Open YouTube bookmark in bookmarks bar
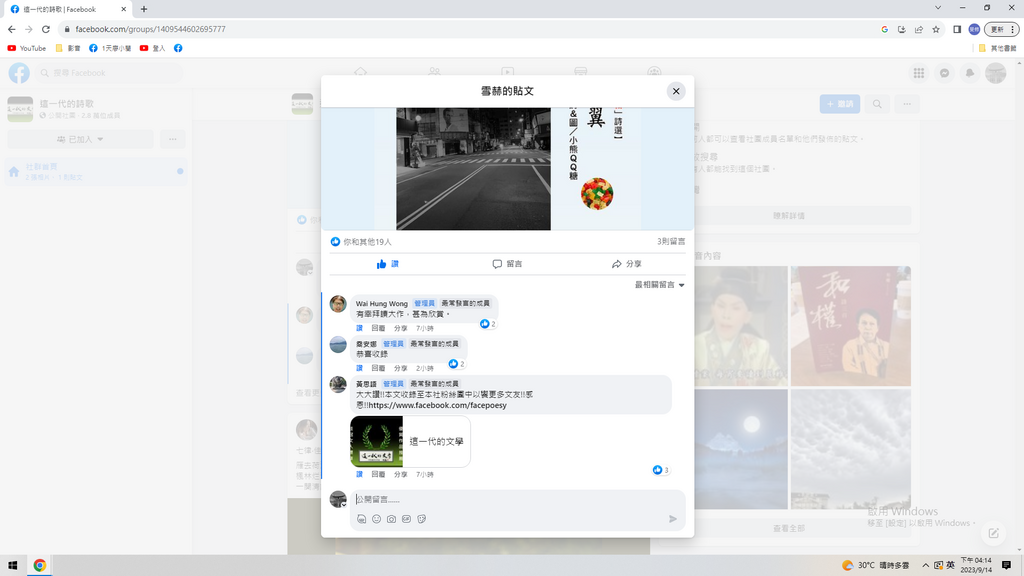 pos(27,48)
